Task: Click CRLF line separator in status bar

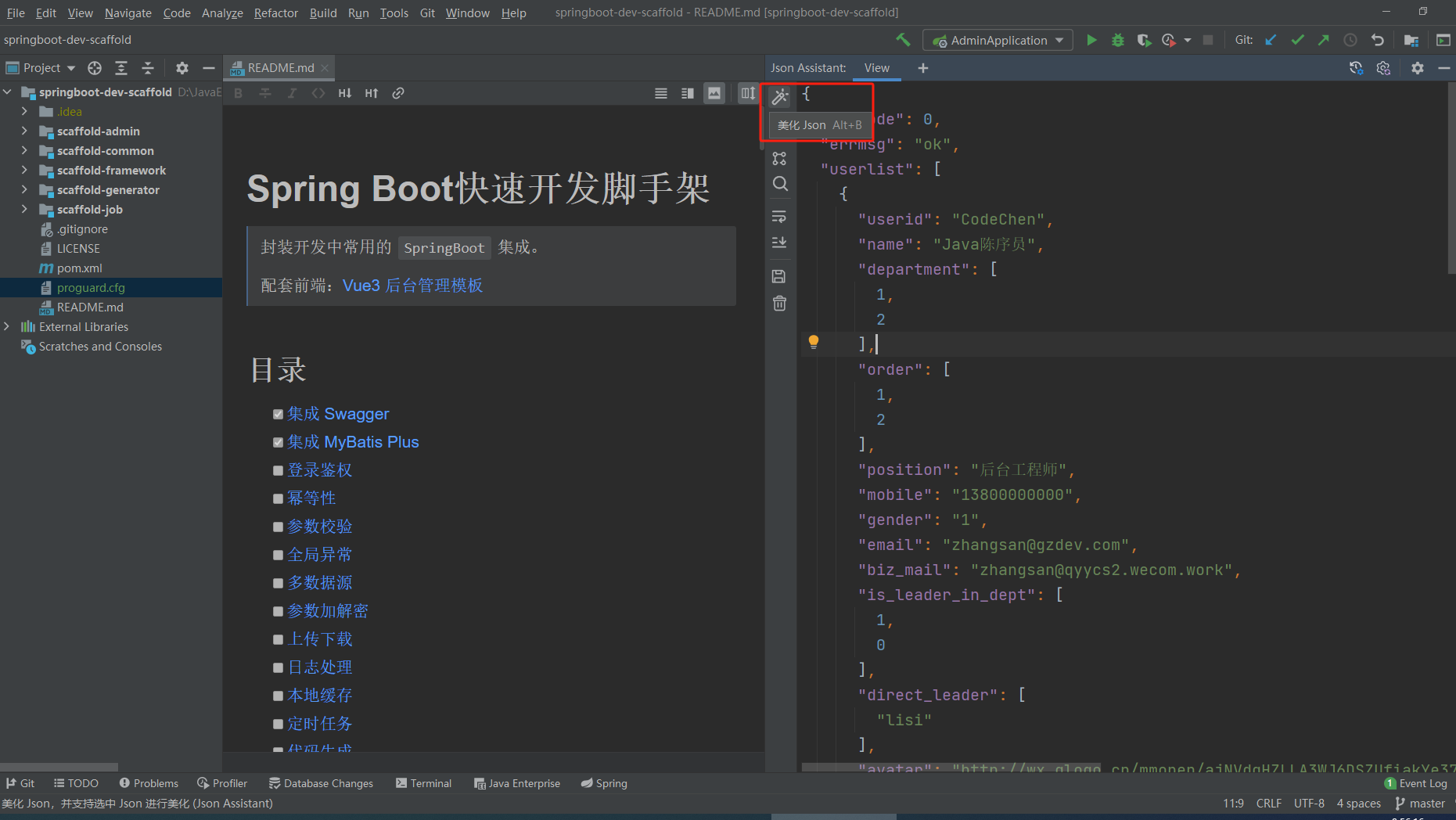Action: 1269,804
